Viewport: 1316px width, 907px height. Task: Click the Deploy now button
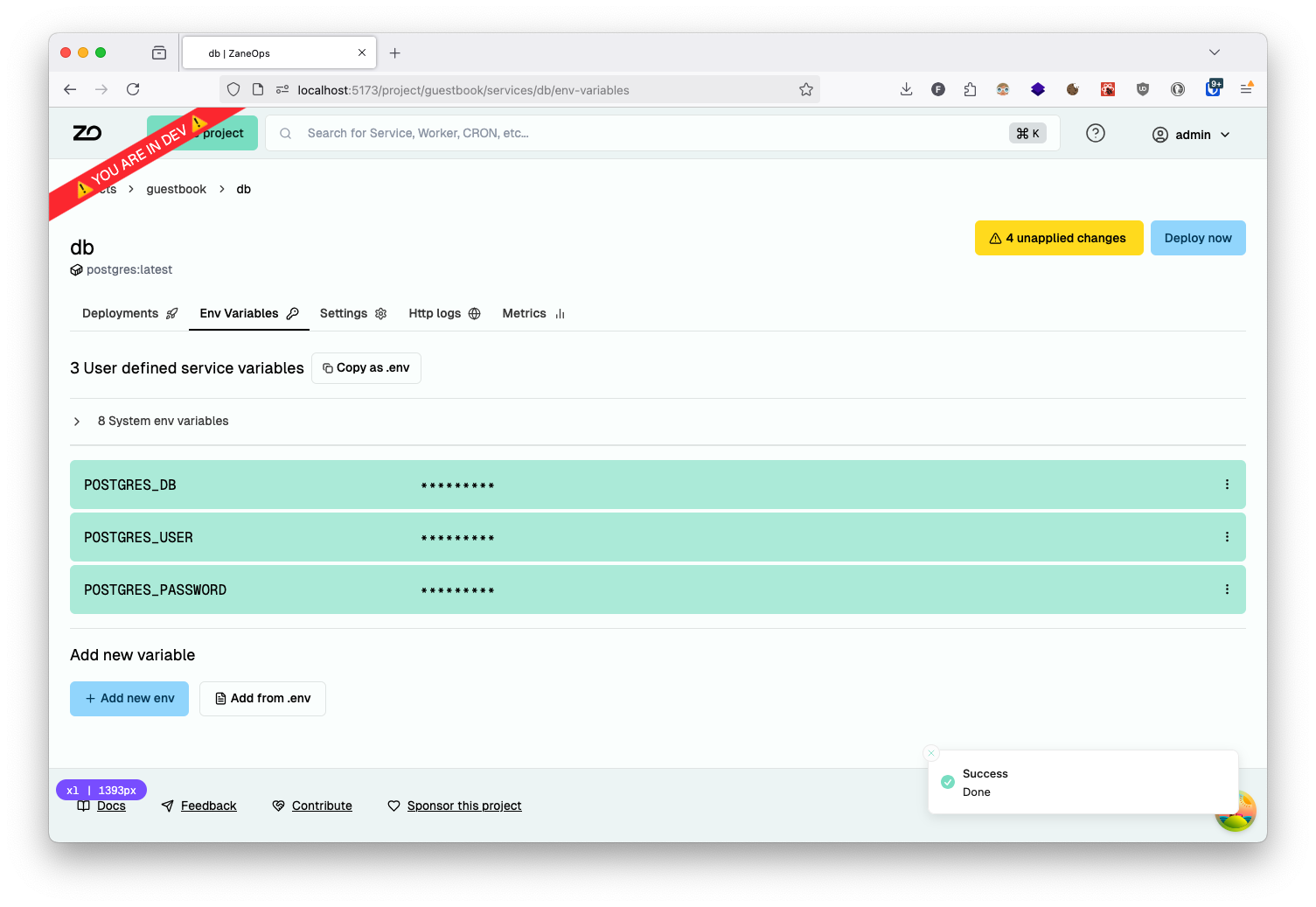pyautogui.click(x=1198, y=238)
